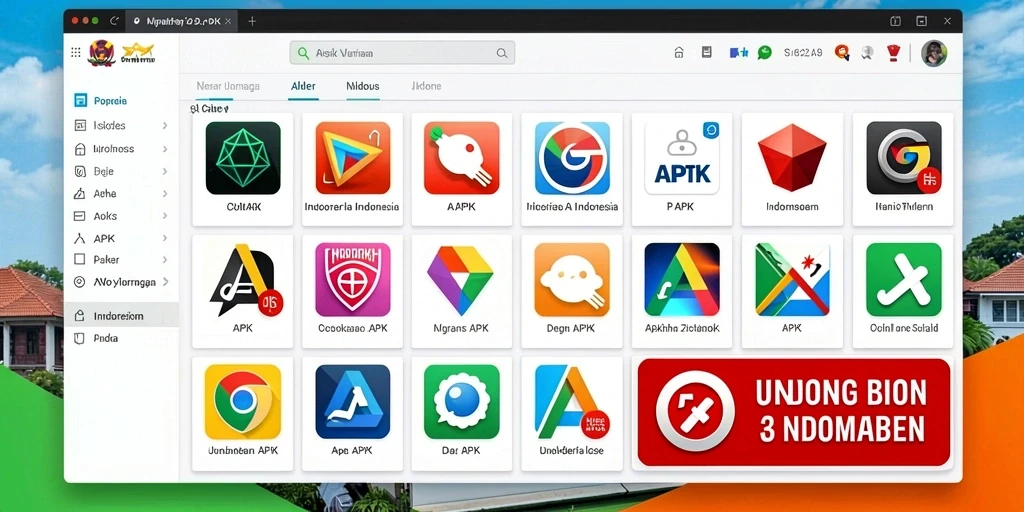The width and height of the screenshot is (1024, 512).
Task: Open the pink shield Cookaao APK app
Action: pos(353,280)
